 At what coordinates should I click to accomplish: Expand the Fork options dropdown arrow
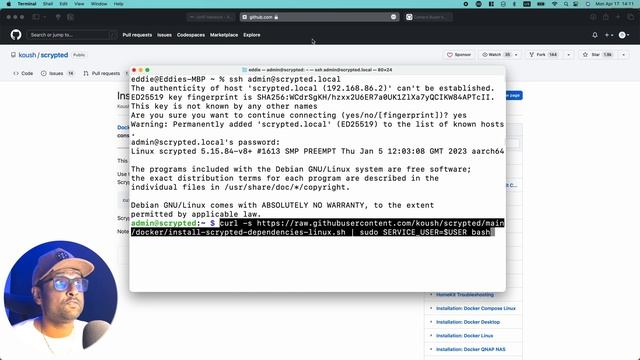pyautogui.click(x=569, y=55)
